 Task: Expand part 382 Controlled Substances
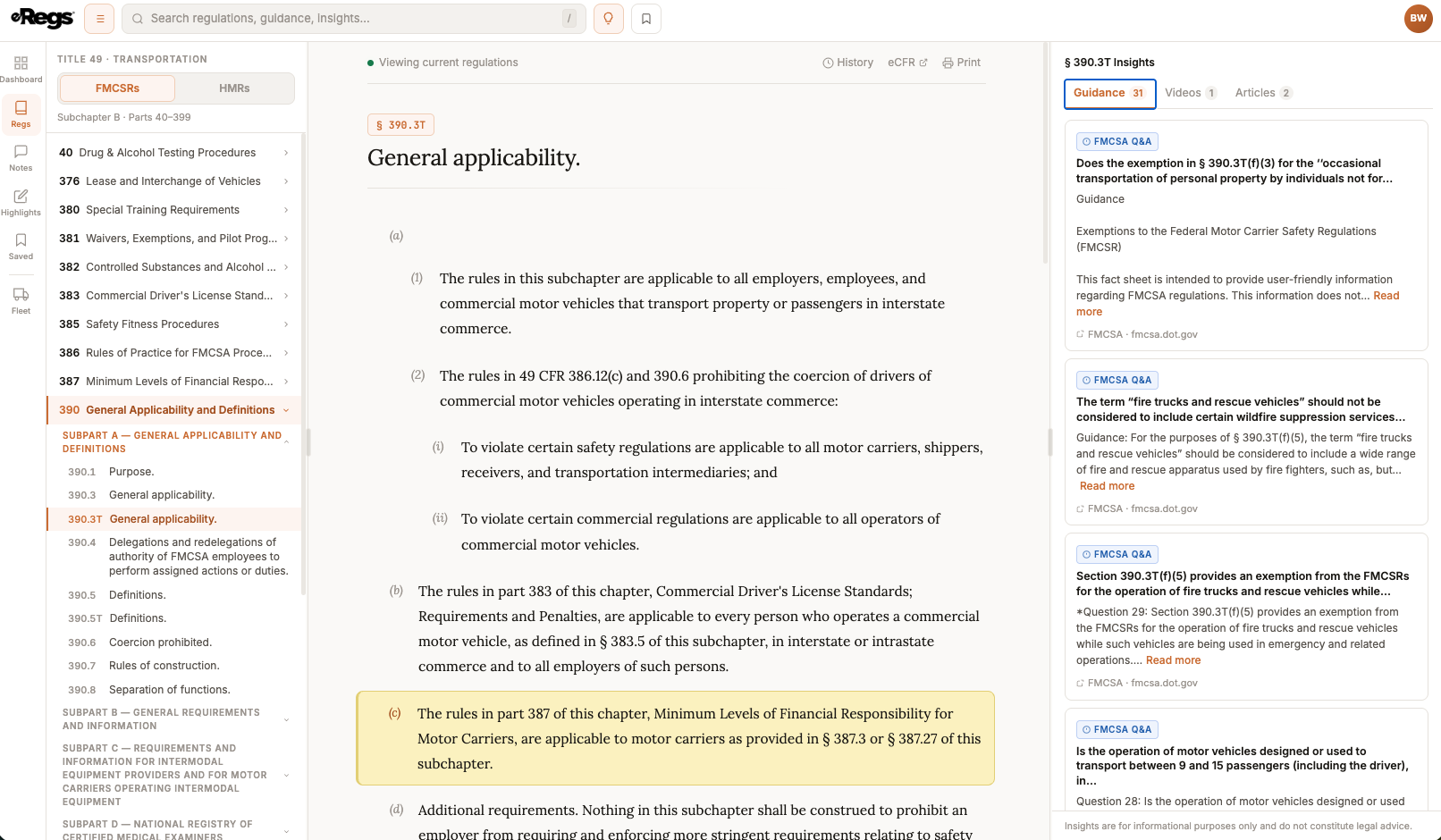point(174,267)
